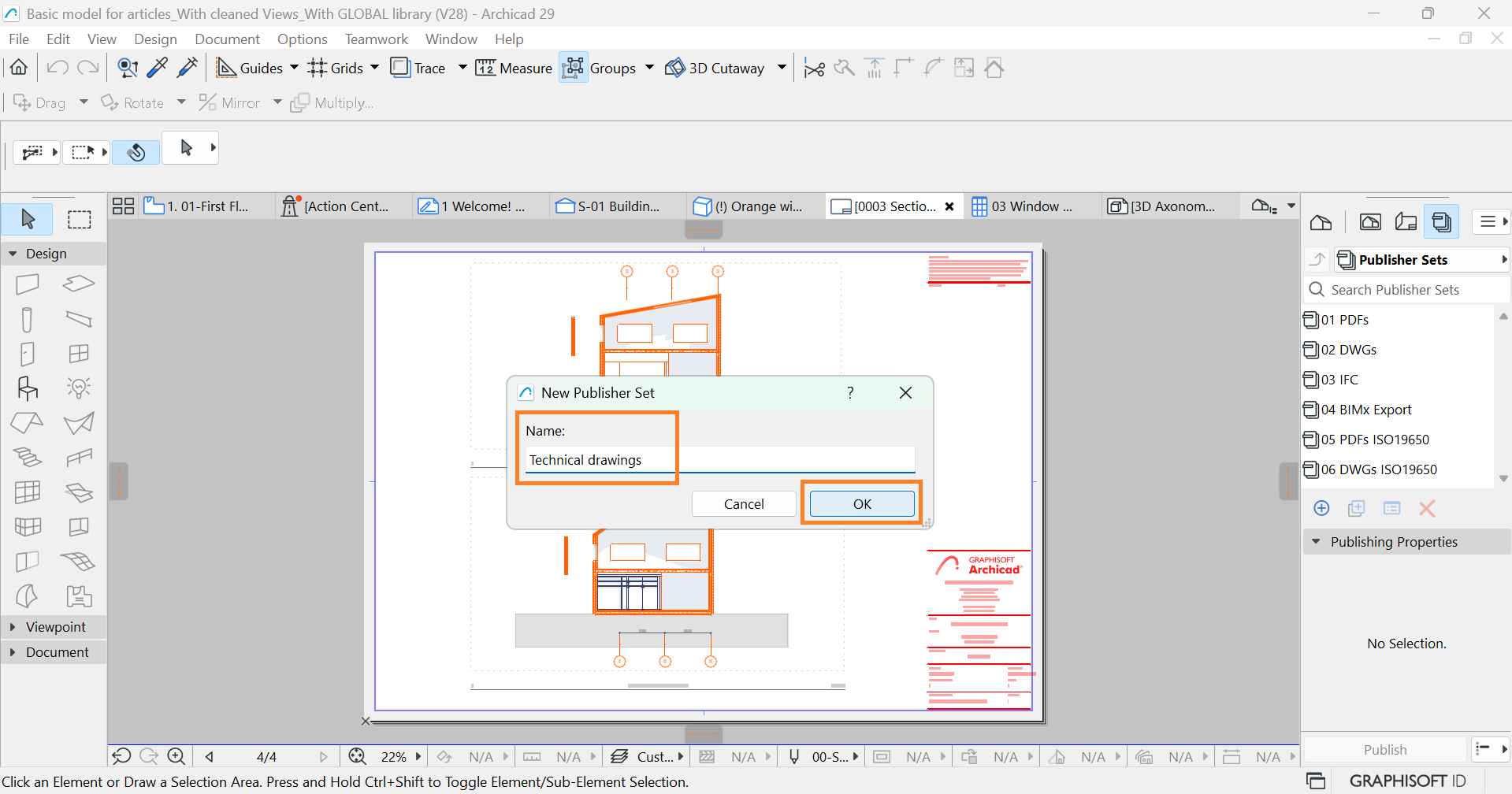Viewport: 1512px width, 794px height.
Task: Expand the Document toolbox section
Action: (x=13, y=652)
